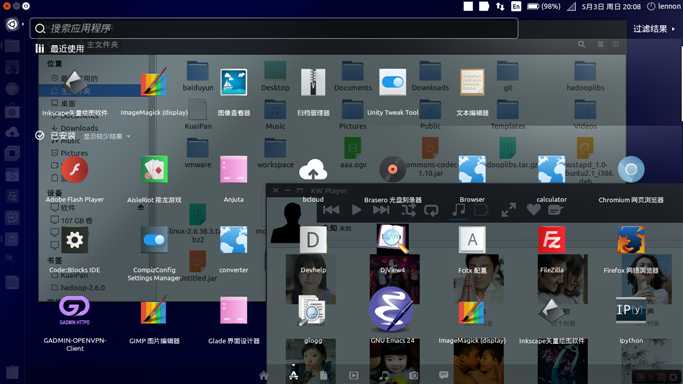Switch to the Social lens
This screenshot has width=683, height=384.
[x=443, y=375]
